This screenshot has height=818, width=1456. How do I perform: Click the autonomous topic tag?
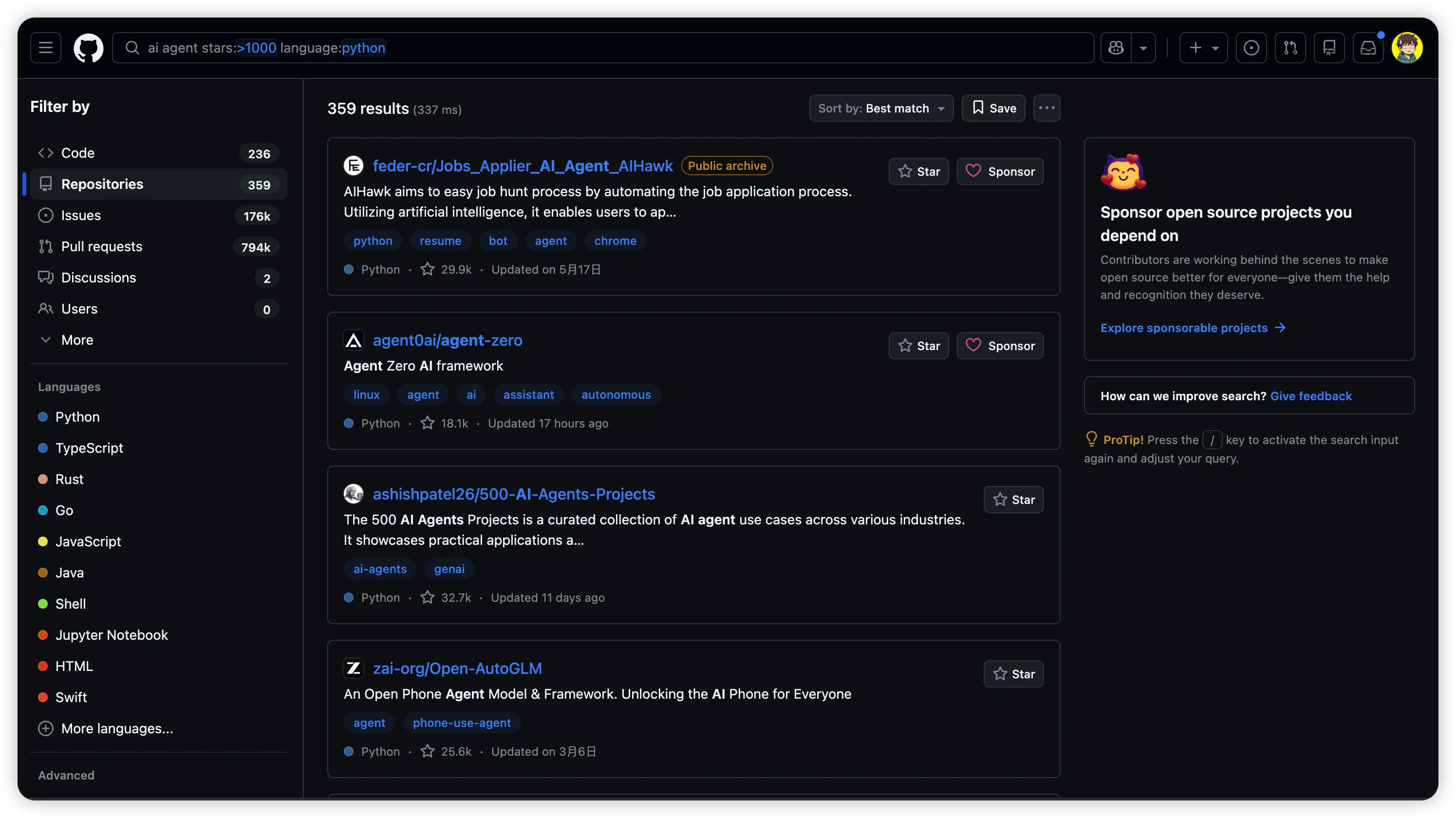pos(616,394)
